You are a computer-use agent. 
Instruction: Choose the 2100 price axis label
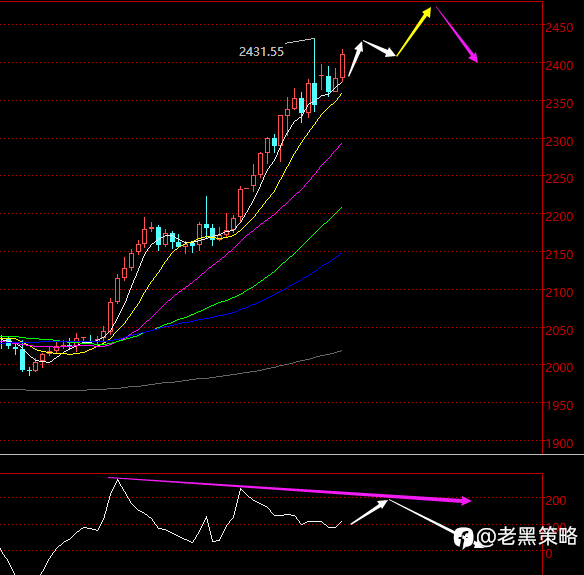click(x=559, y=293)
